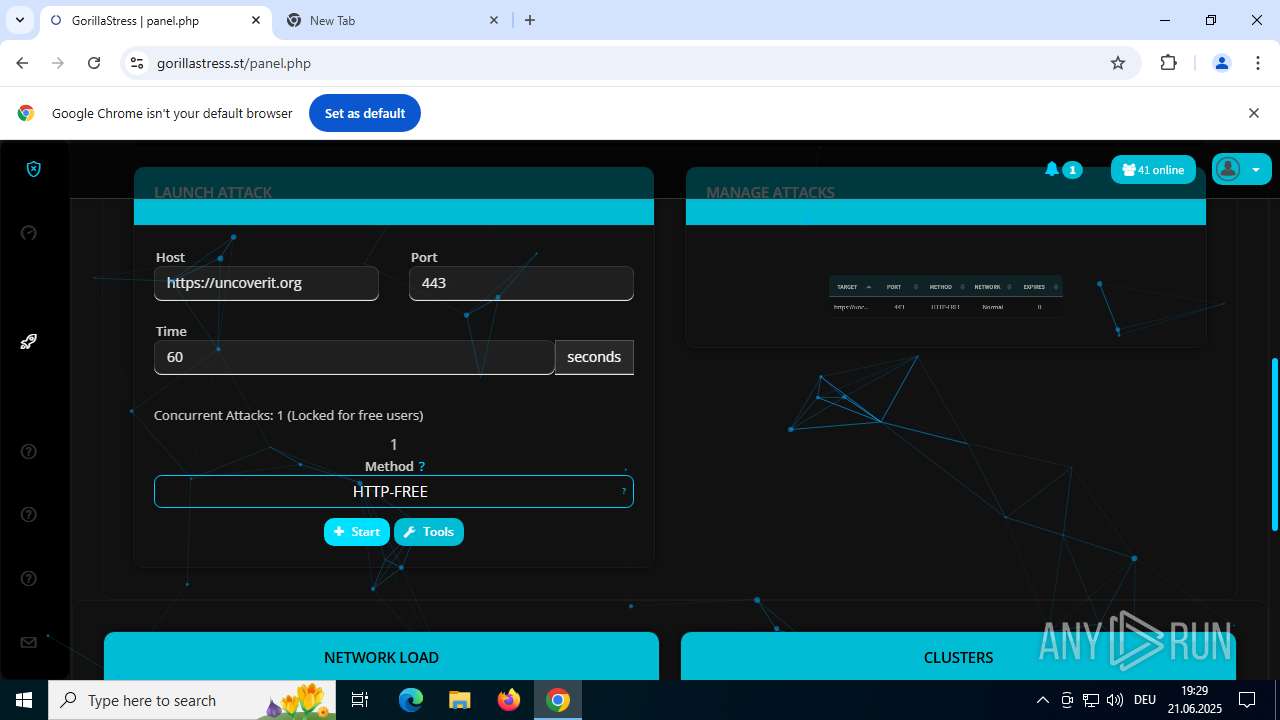Open Windows notification center

point(1247,700)
